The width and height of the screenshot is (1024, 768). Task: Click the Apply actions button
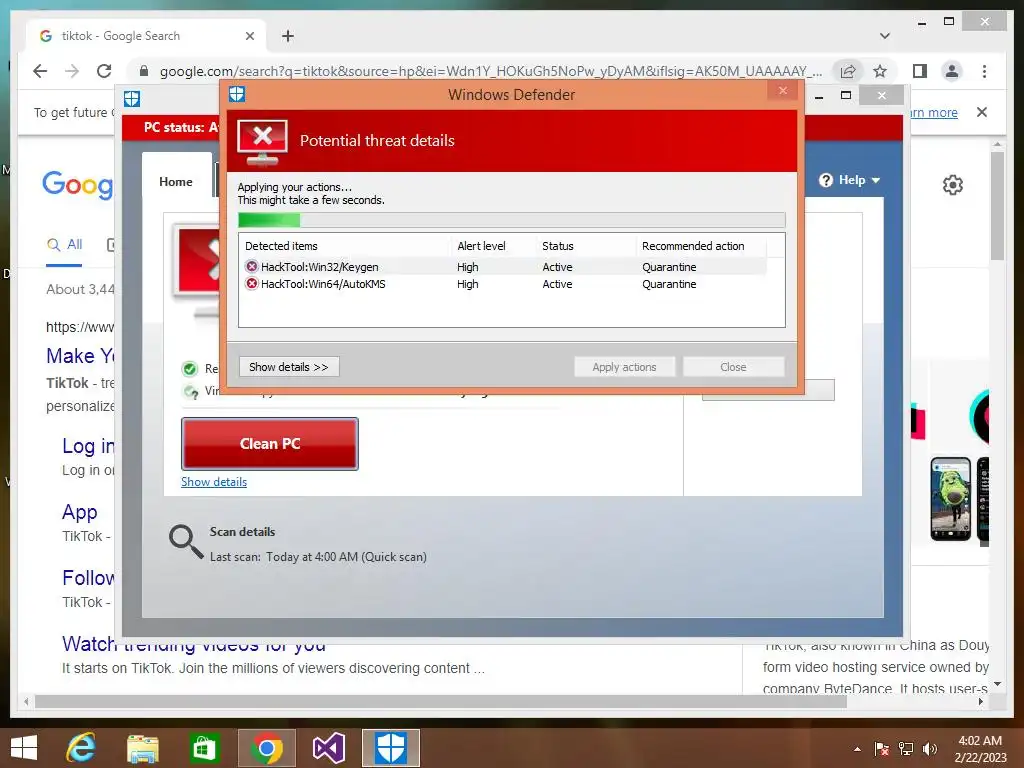point(624,367)
